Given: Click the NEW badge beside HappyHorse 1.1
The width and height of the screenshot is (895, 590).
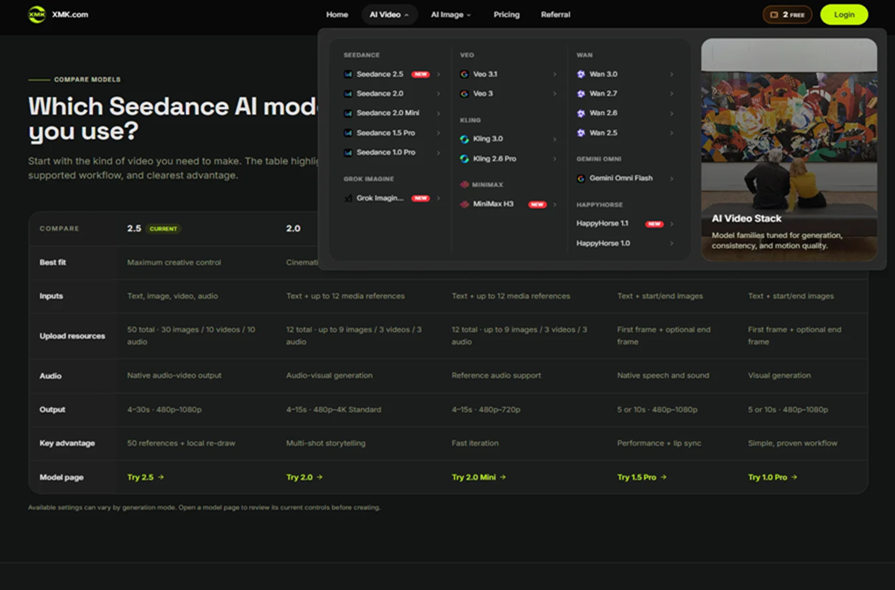Looking at the screenshot, I should (x=654, y=224).
